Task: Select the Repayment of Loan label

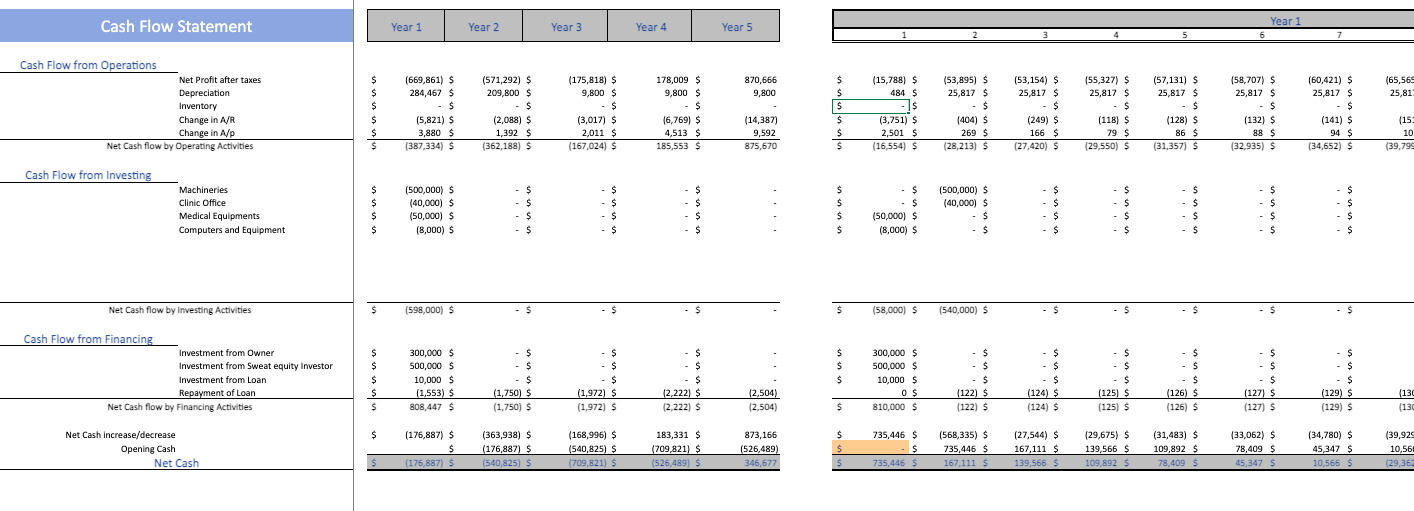Action: (x=218, y=393)
